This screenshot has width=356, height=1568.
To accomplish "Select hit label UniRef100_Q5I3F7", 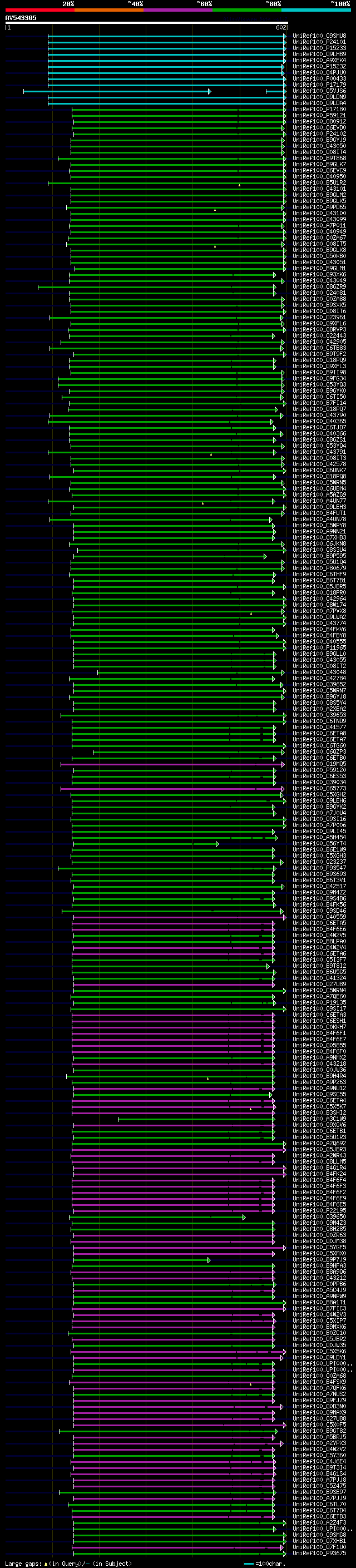I will tap(319, 959).
